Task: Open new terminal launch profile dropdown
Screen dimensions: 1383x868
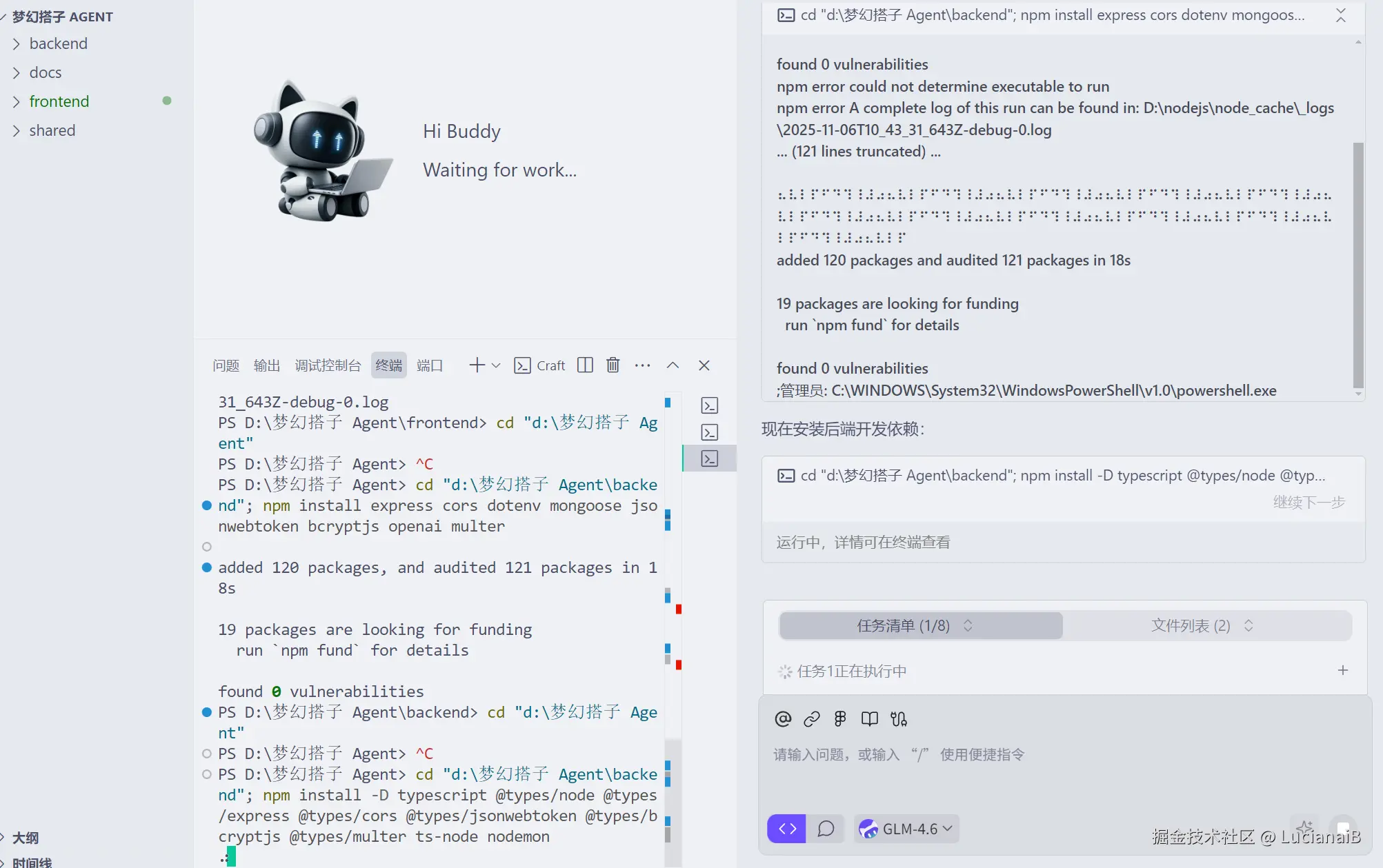Action: pos(496,365)
